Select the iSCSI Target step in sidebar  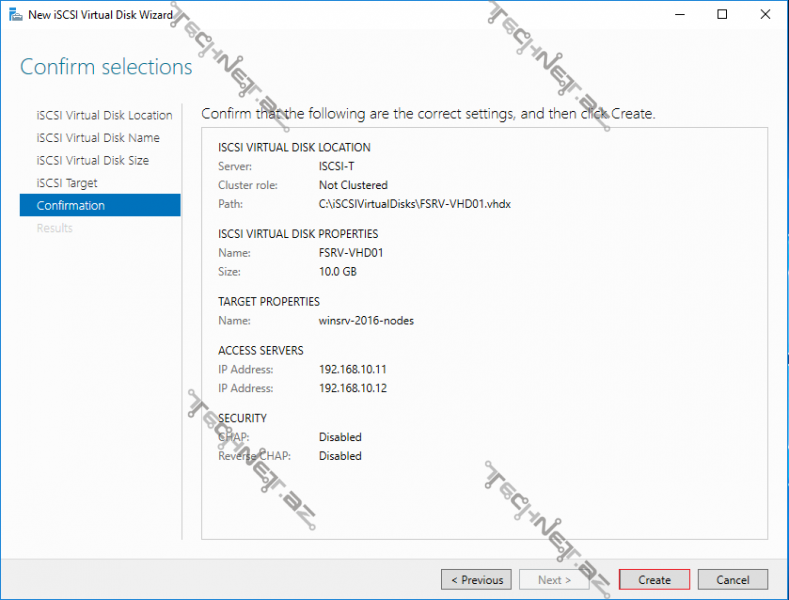[67, 183]
